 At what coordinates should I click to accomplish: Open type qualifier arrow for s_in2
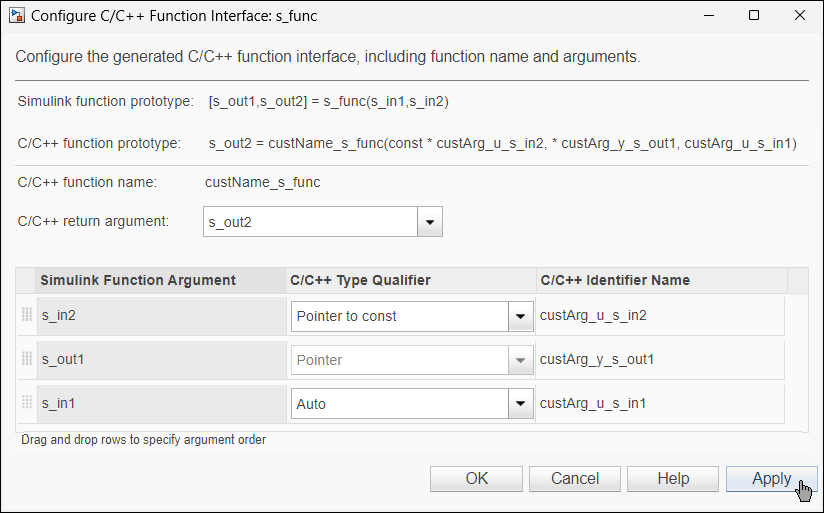tap(521, 316)
